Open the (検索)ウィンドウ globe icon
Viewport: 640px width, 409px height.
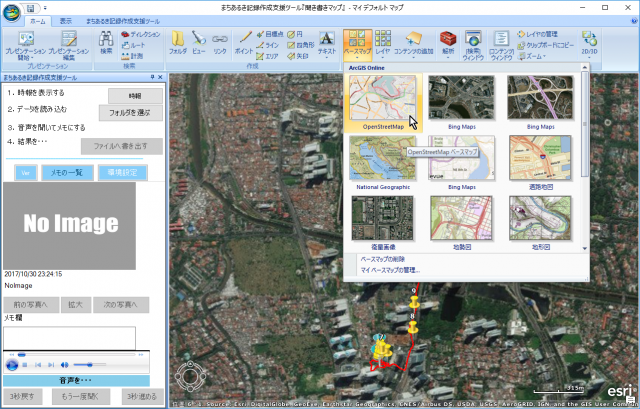pos(473,45)
